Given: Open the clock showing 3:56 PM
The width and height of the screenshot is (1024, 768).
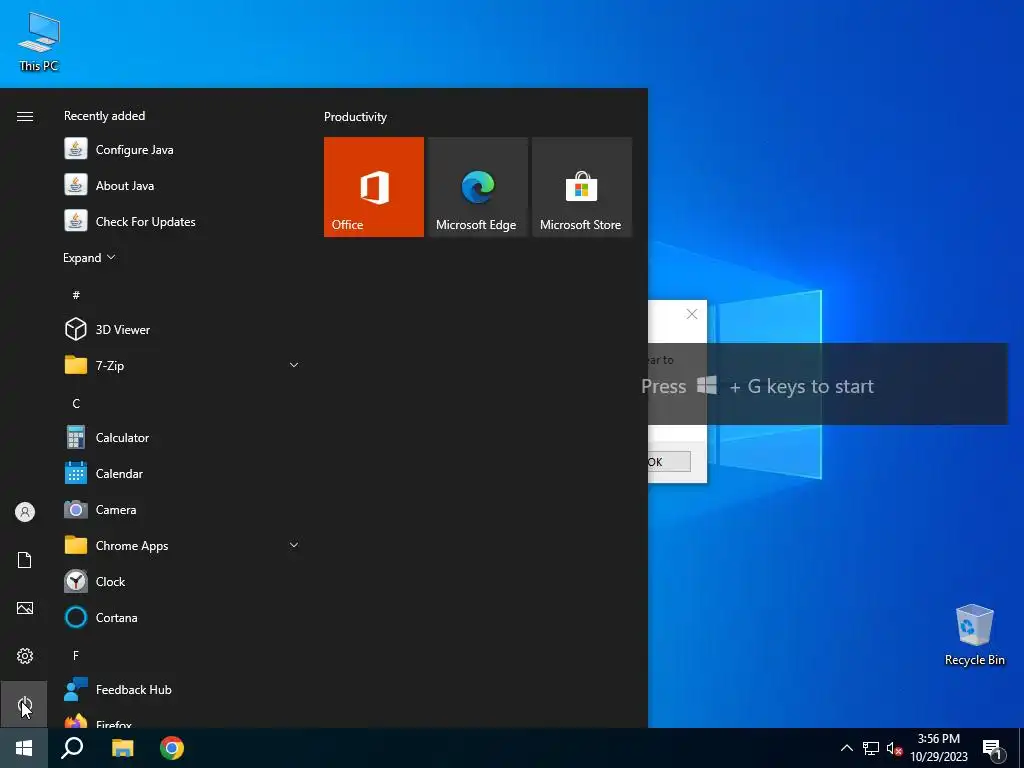Looking at the screenshot, I should pyautogui.click(x=938, y=748).
